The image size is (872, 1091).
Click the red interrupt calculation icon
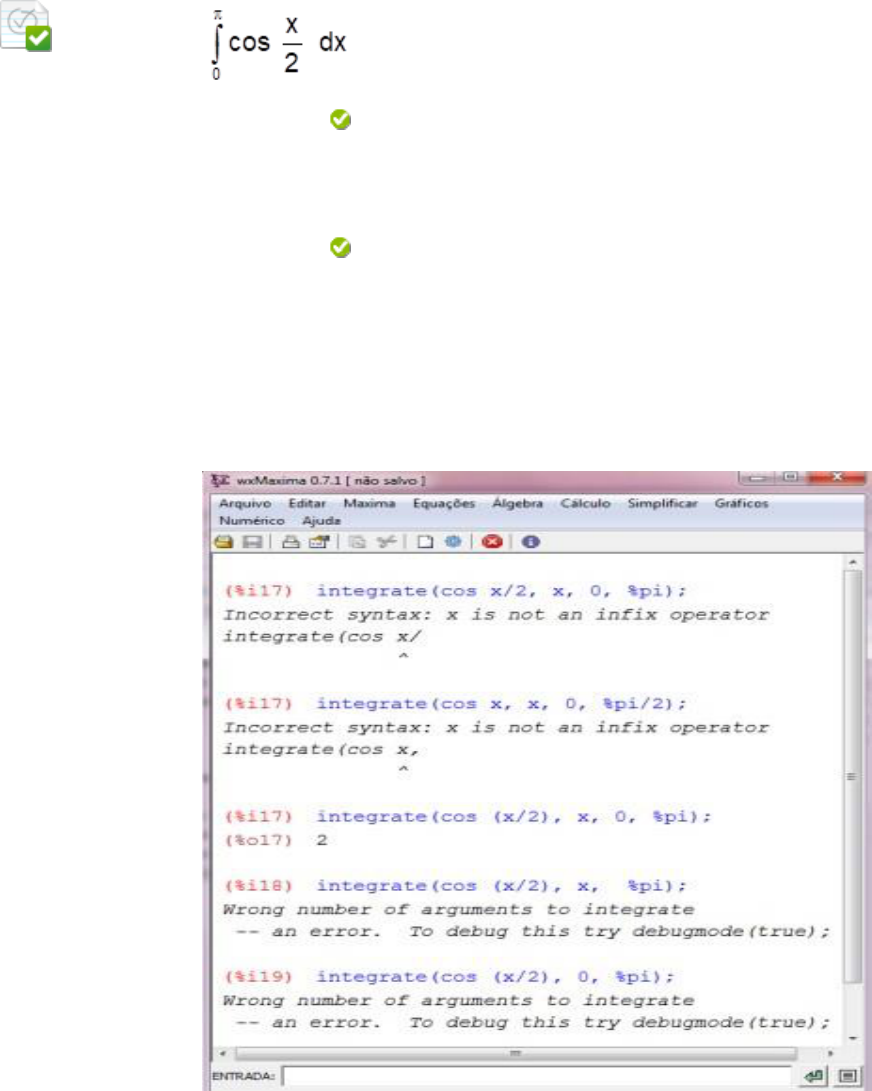[491, 542]
